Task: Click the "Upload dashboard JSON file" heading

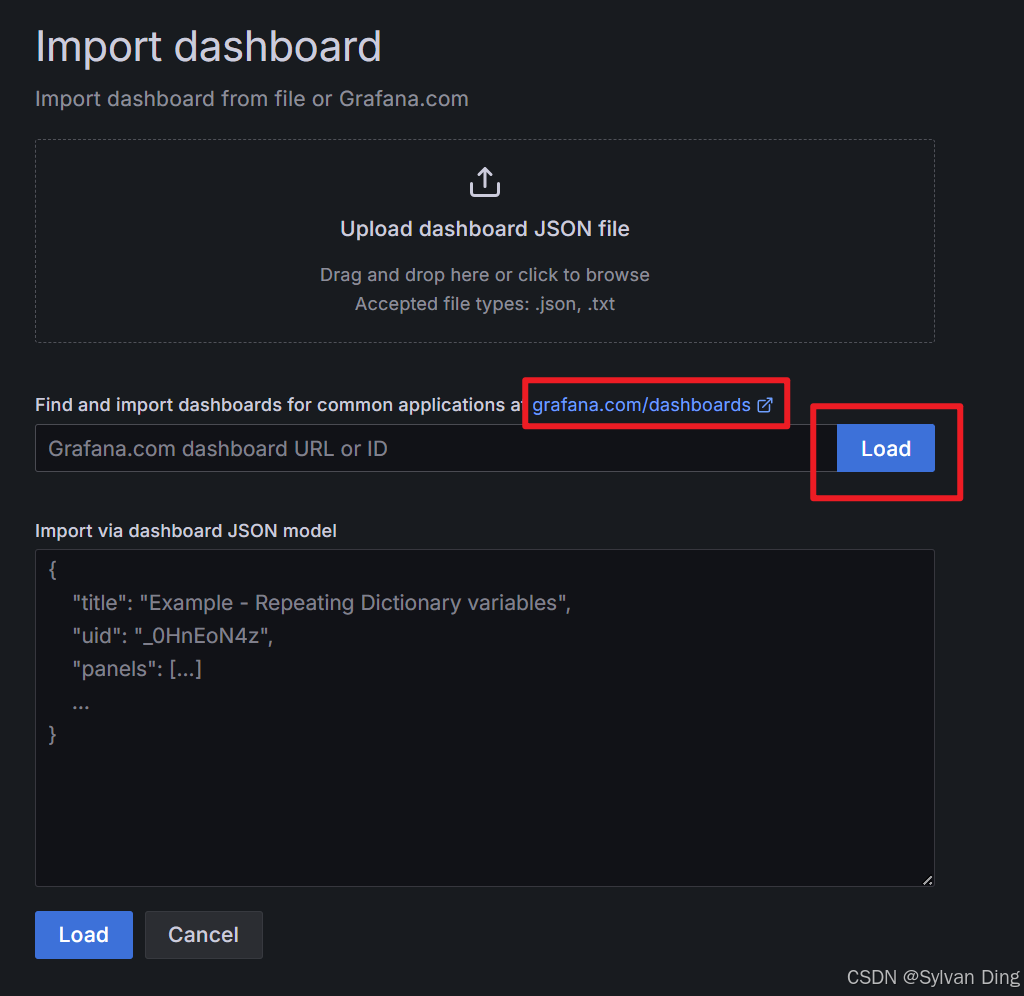Action: 485,229
